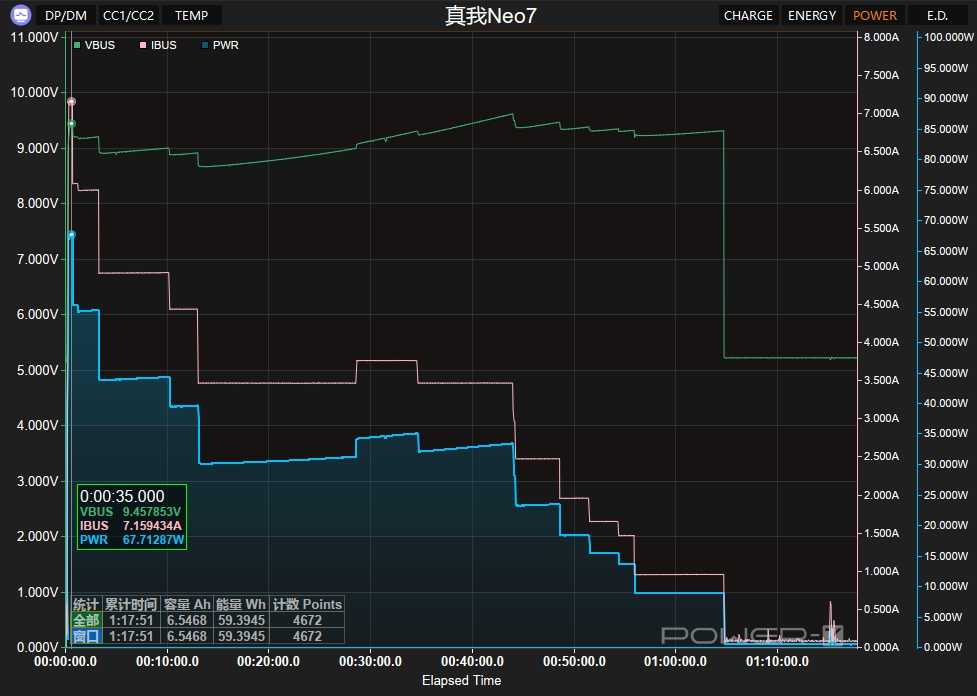Switch to the CC1/CC2 tab
977x696 pixels.
click(x=128, y=16)
